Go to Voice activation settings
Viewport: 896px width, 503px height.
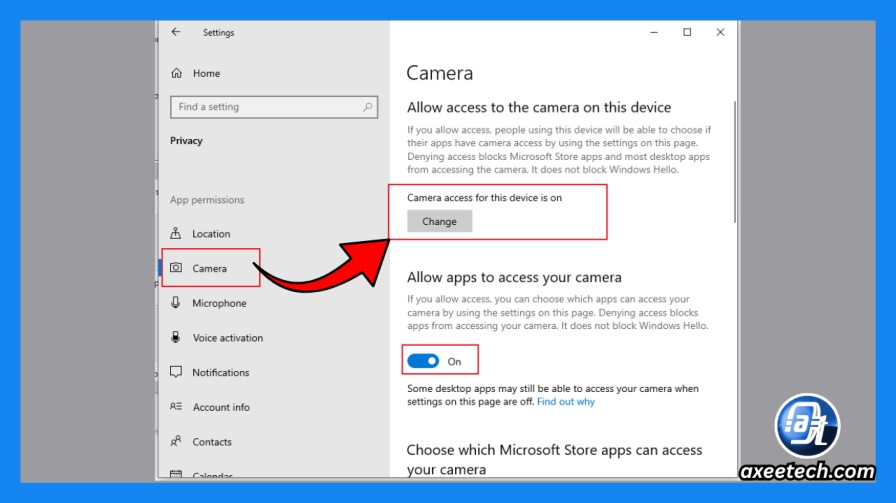228,338
